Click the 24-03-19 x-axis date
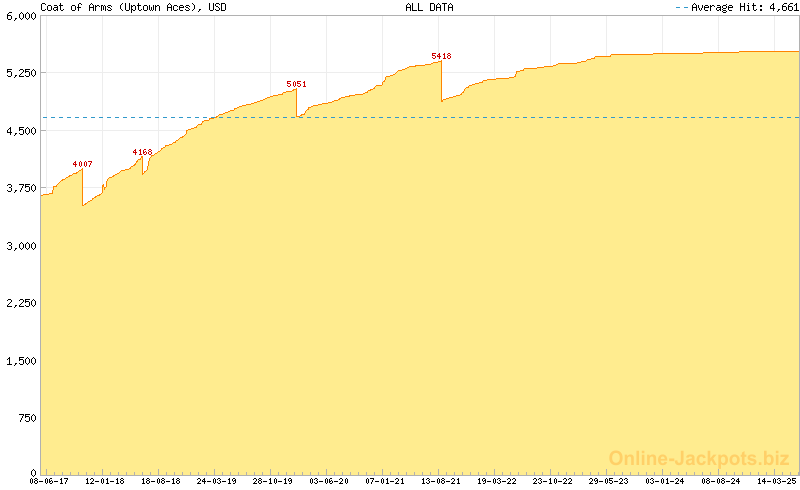The image size is (800, 490). point(217,481)
